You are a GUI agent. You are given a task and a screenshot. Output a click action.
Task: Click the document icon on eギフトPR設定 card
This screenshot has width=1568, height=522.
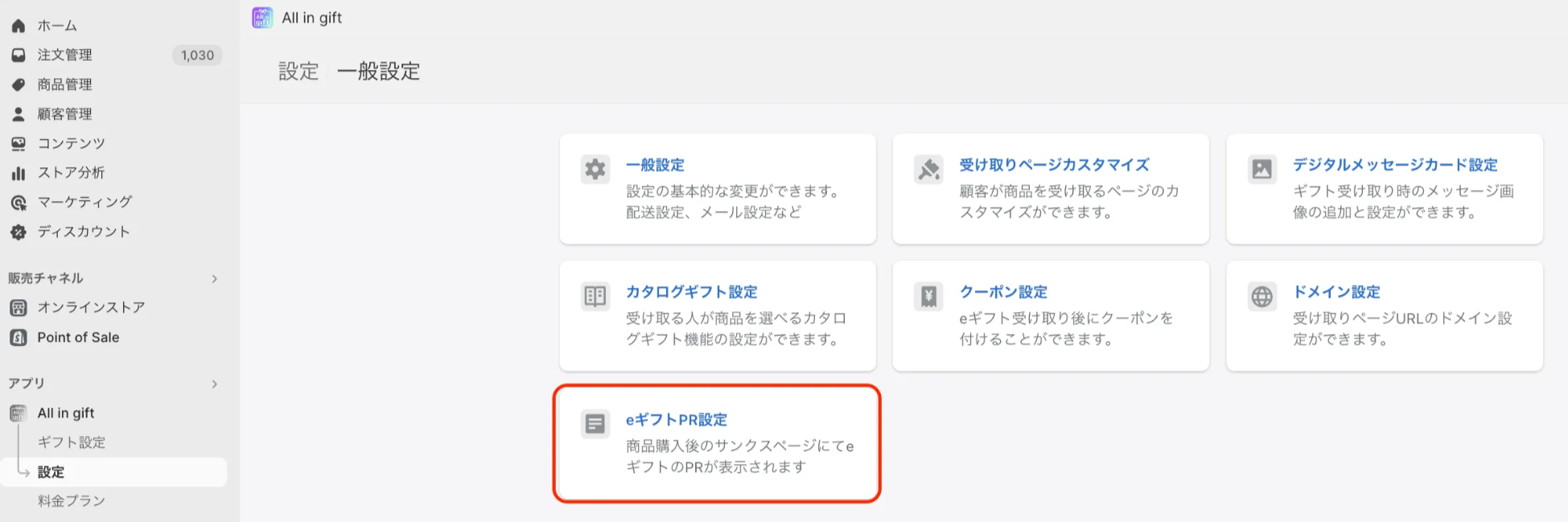(x=595, y=424)
